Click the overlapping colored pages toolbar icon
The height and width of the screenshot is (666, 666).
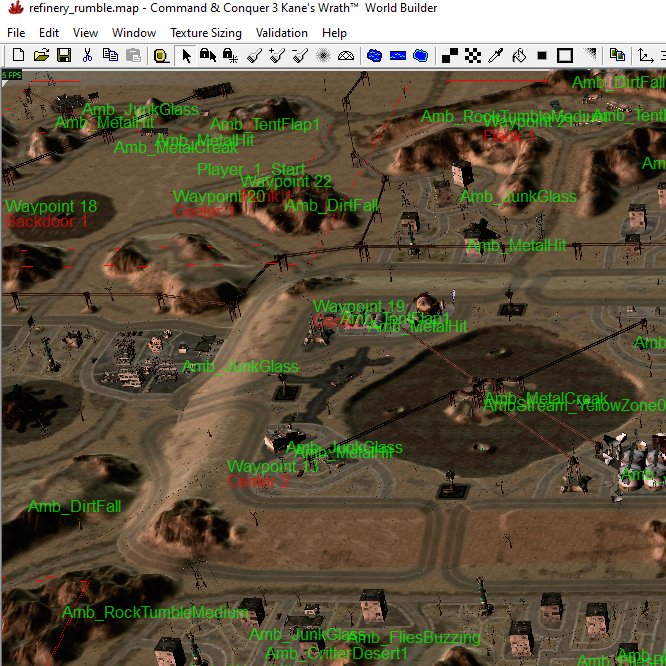[x=617, y=56]
